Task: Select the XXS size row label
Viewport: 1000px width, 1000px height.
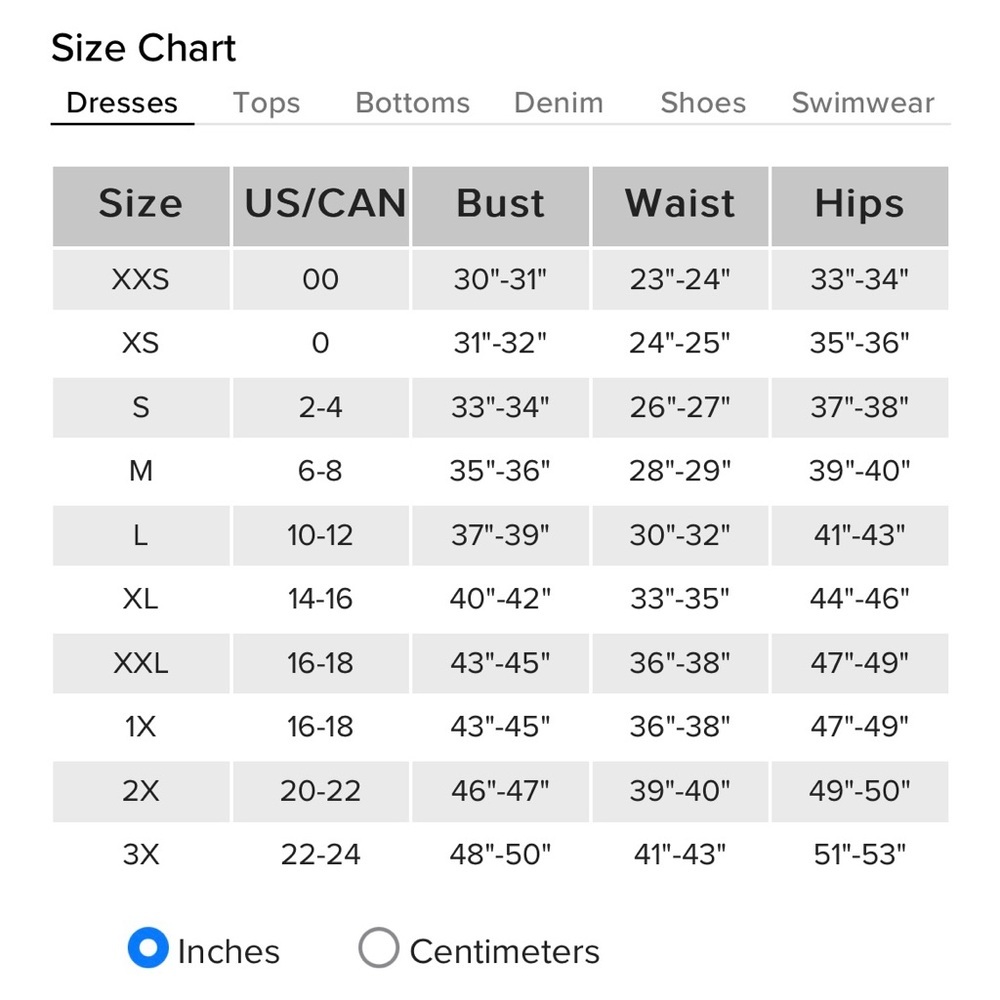Action: click(141, 279)
